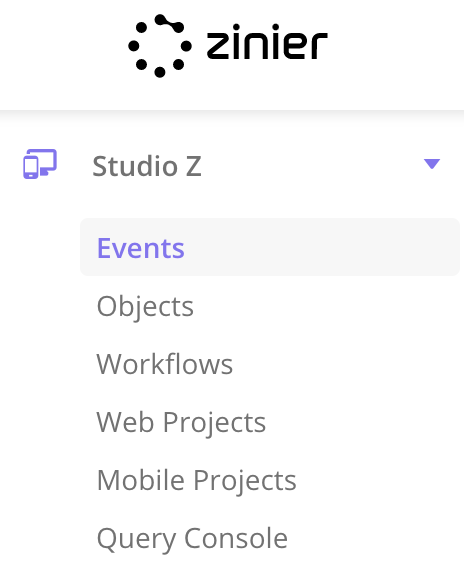Click the Studio Z heading label
The image size is (464, 572).
click(147, 166)
